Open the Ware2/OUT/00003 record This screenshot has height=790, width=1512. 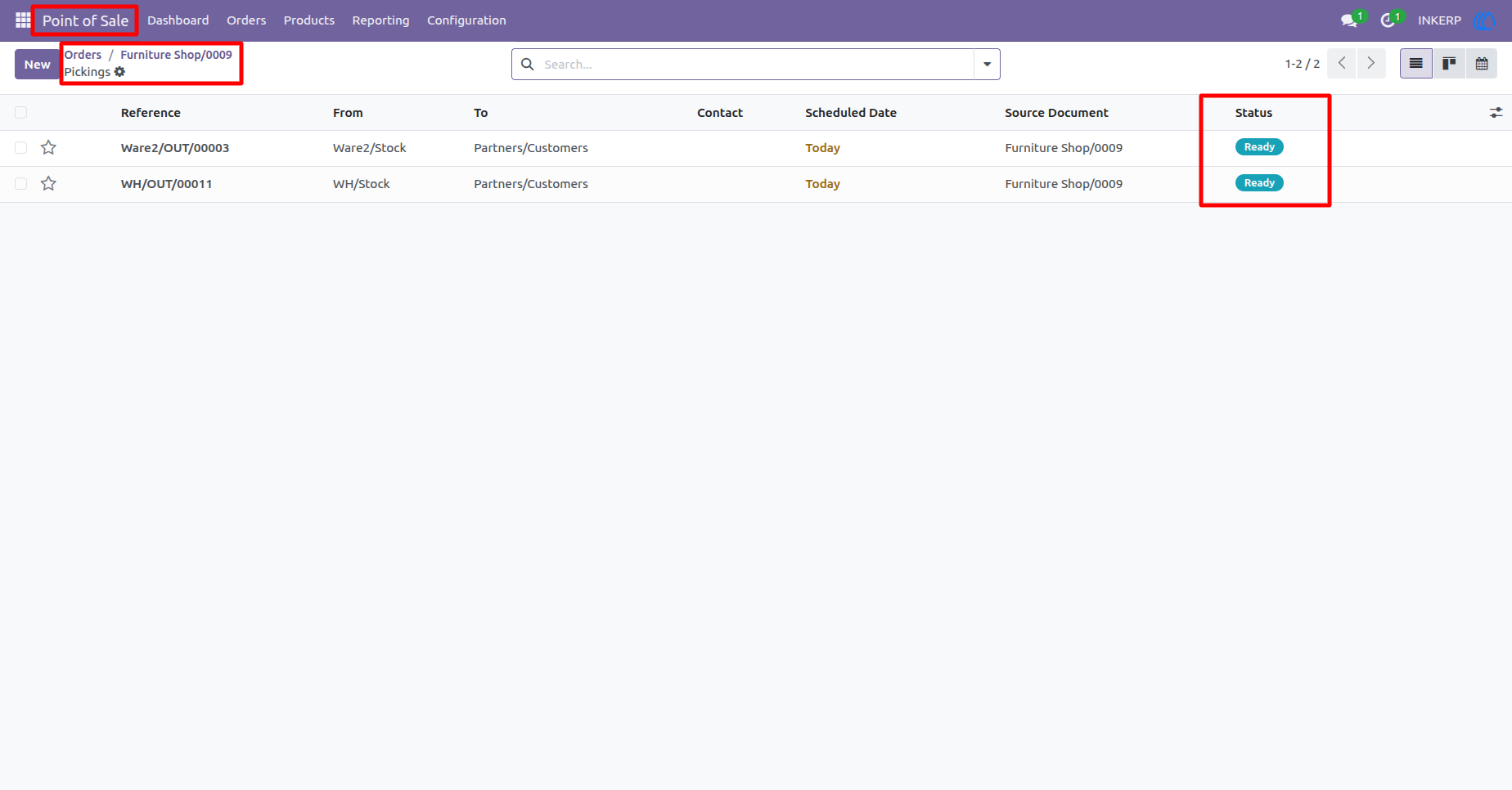point(175,148)
